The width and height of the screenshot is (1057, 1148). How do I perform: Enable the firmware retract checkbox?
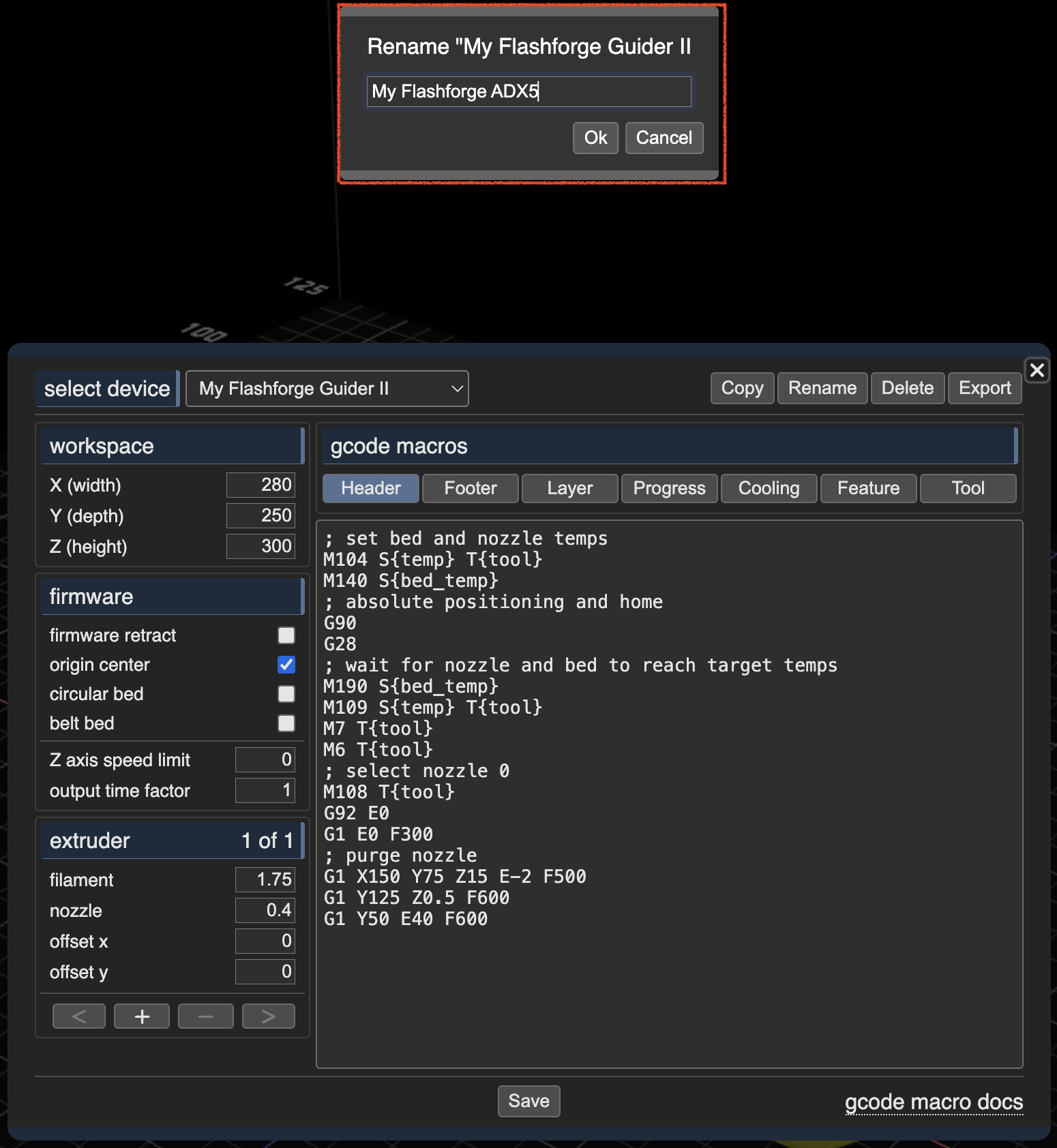286,635
